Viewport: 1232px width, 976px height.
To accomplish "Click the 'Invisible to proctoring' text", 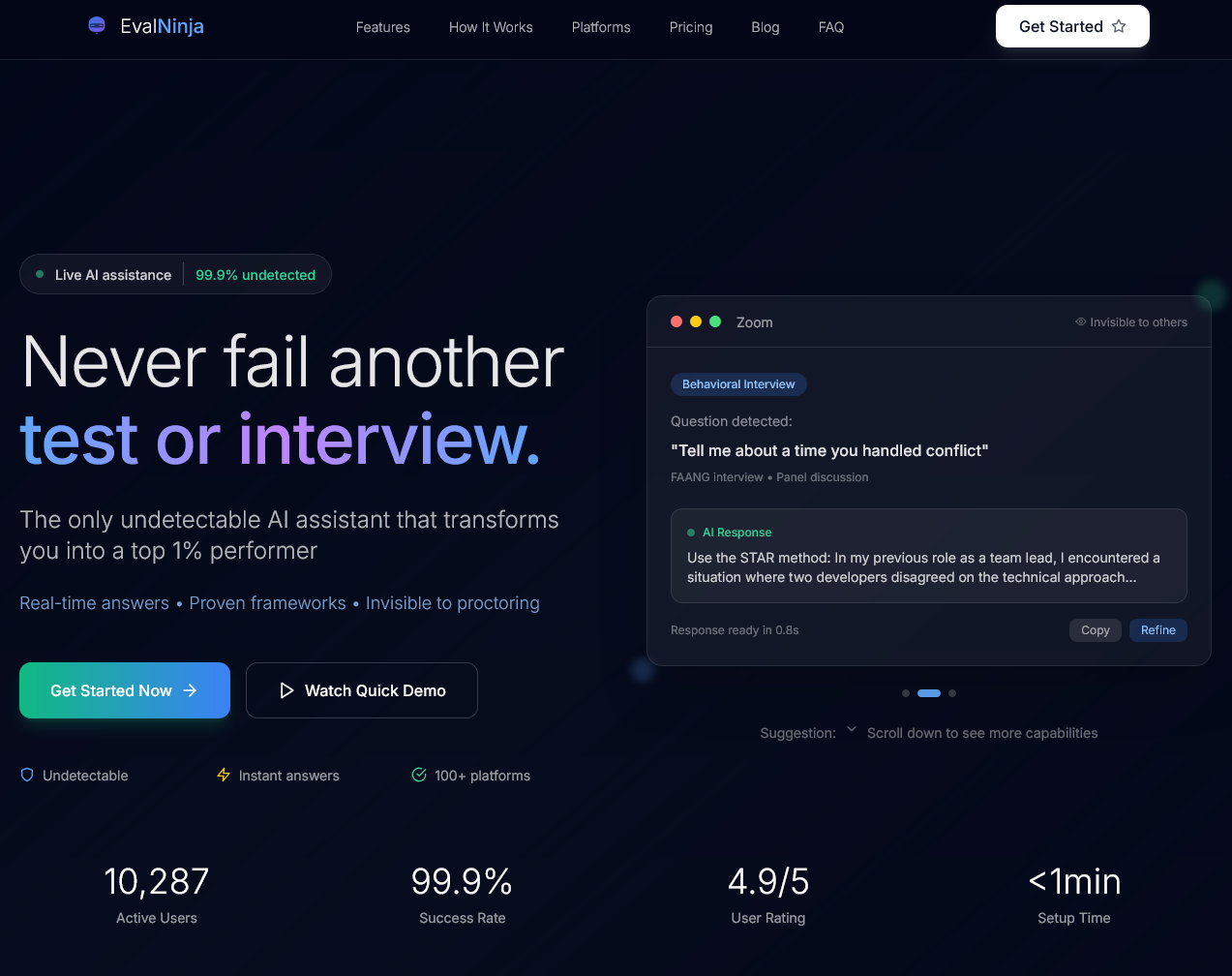I will [x=453, y=603].
